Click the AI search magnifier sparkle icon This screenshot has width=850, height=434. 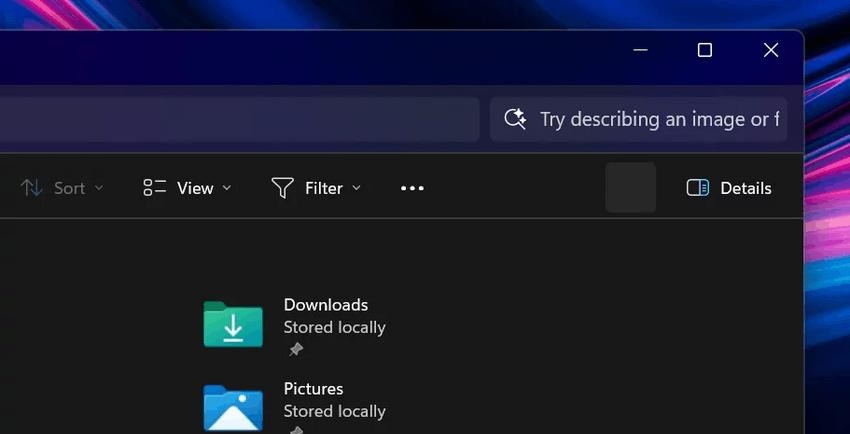515,119
